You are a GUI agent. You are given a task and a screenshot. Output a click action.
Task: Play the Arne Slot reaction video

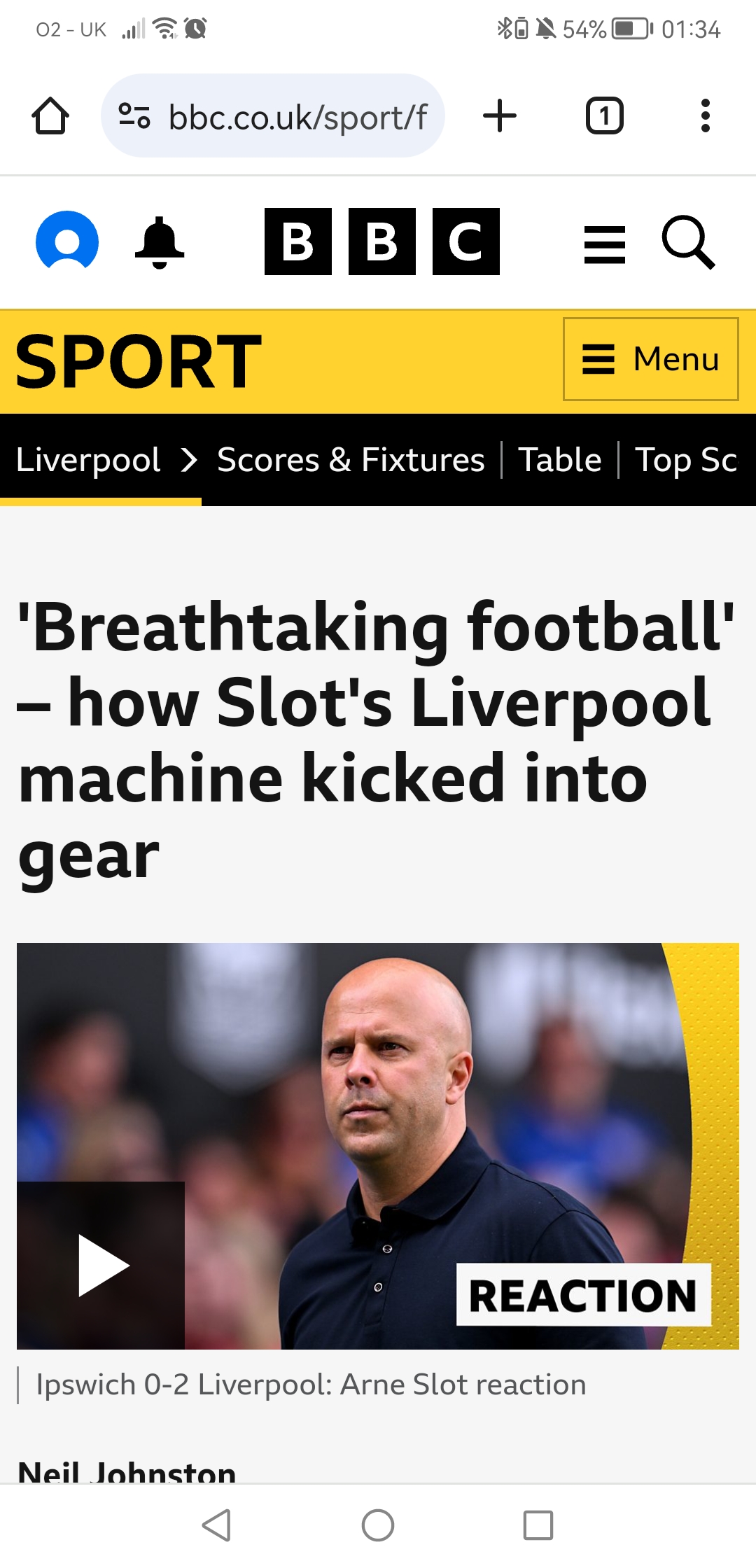101,1265
